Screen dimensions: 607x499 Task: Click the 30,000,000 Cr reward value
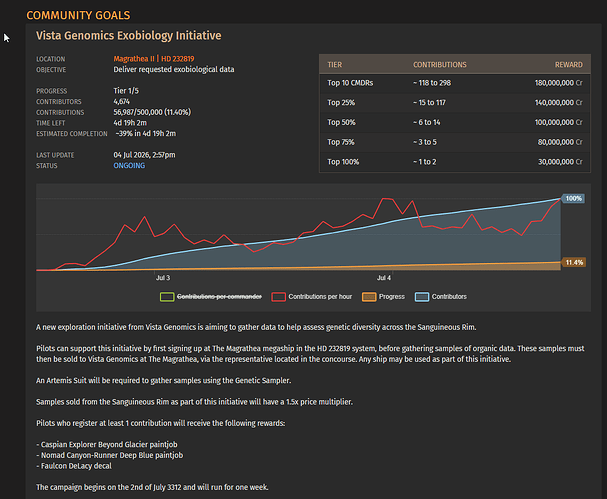point(560,162)
